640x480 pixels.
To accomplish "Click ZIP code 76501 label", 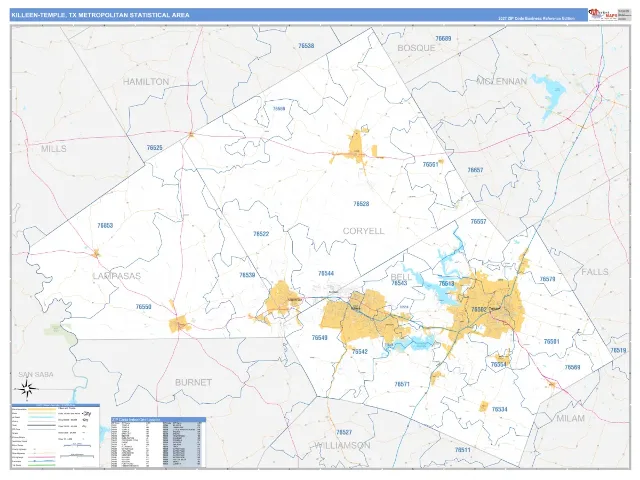I will click(551, 341).
